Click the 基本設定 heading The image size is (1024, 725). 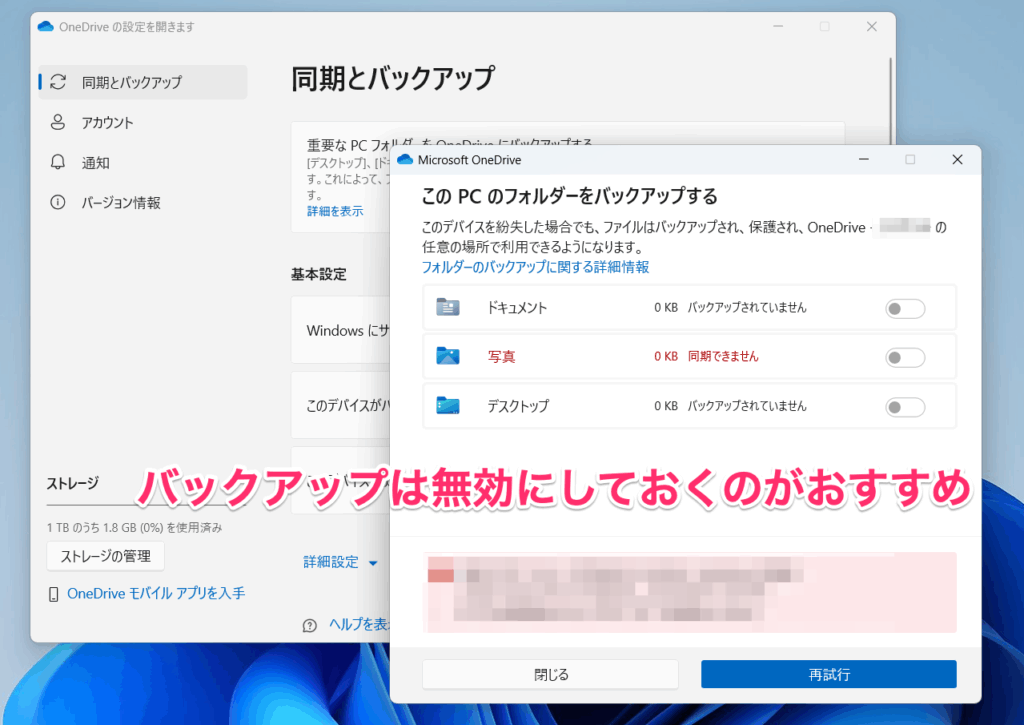[x=319, y=274]
